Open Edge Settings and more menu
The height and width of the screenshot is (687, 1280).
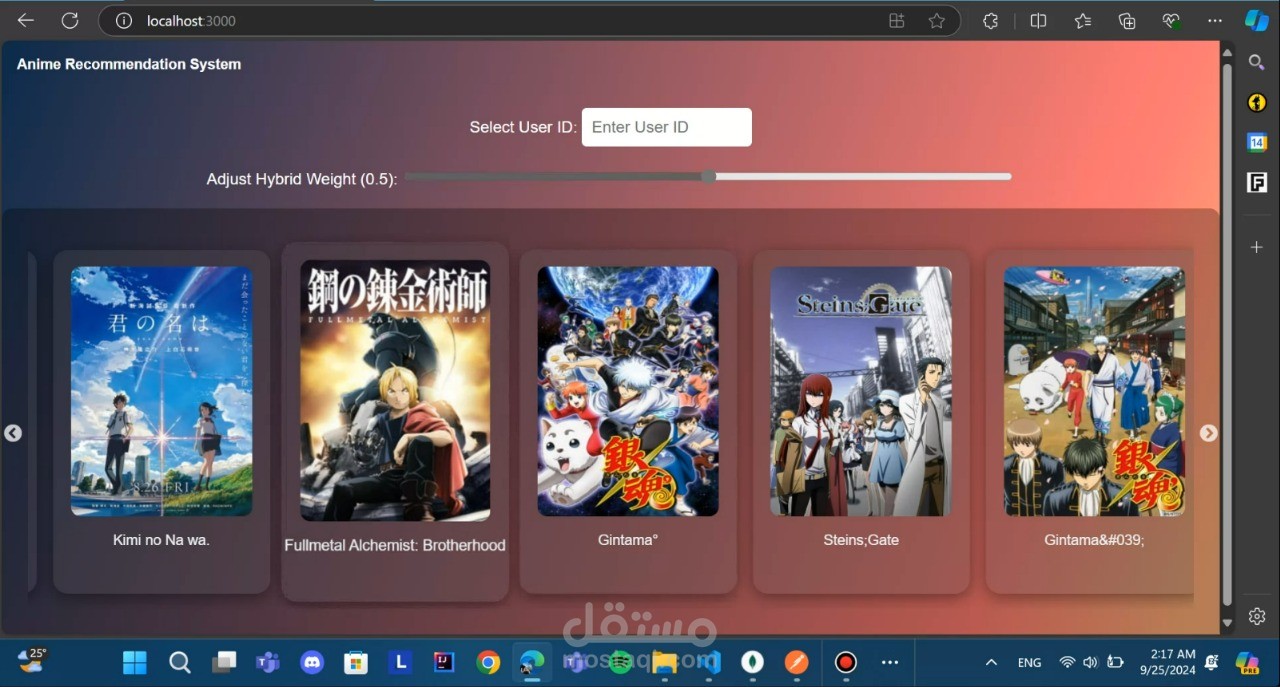1214,20
